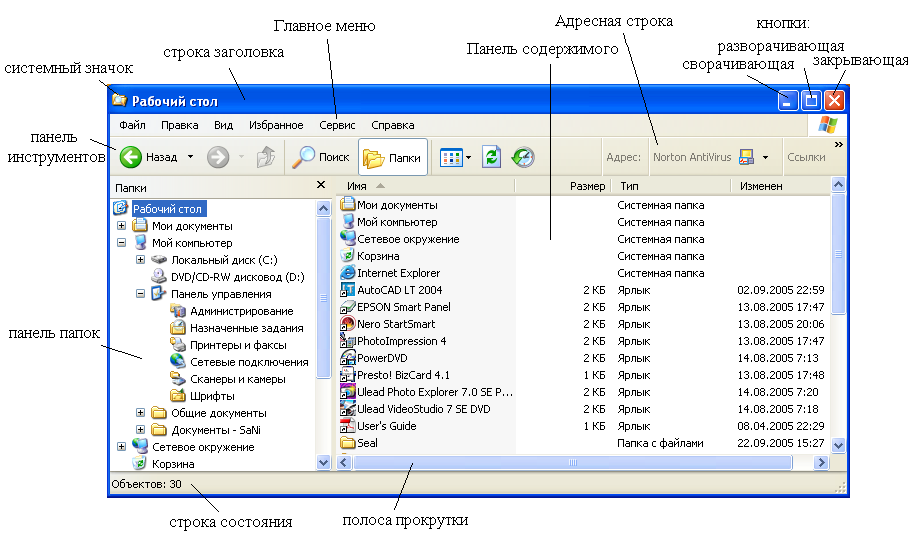The height and width of the screenshot is (533, 908).
Task: Toggle the Папки folders toolbar button
Action: point(393,157)
